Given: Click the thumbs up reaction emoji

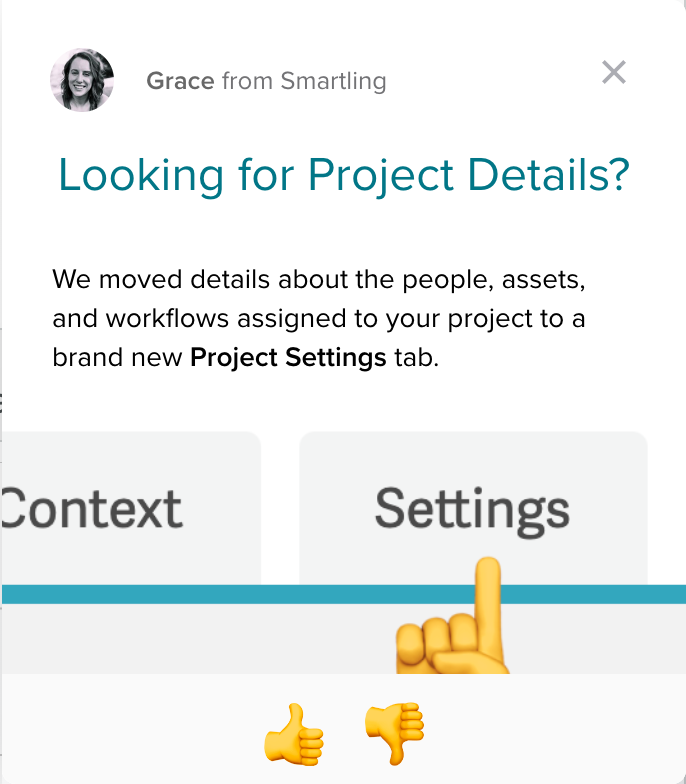Looking at the screenshot, I should point(294,734).
